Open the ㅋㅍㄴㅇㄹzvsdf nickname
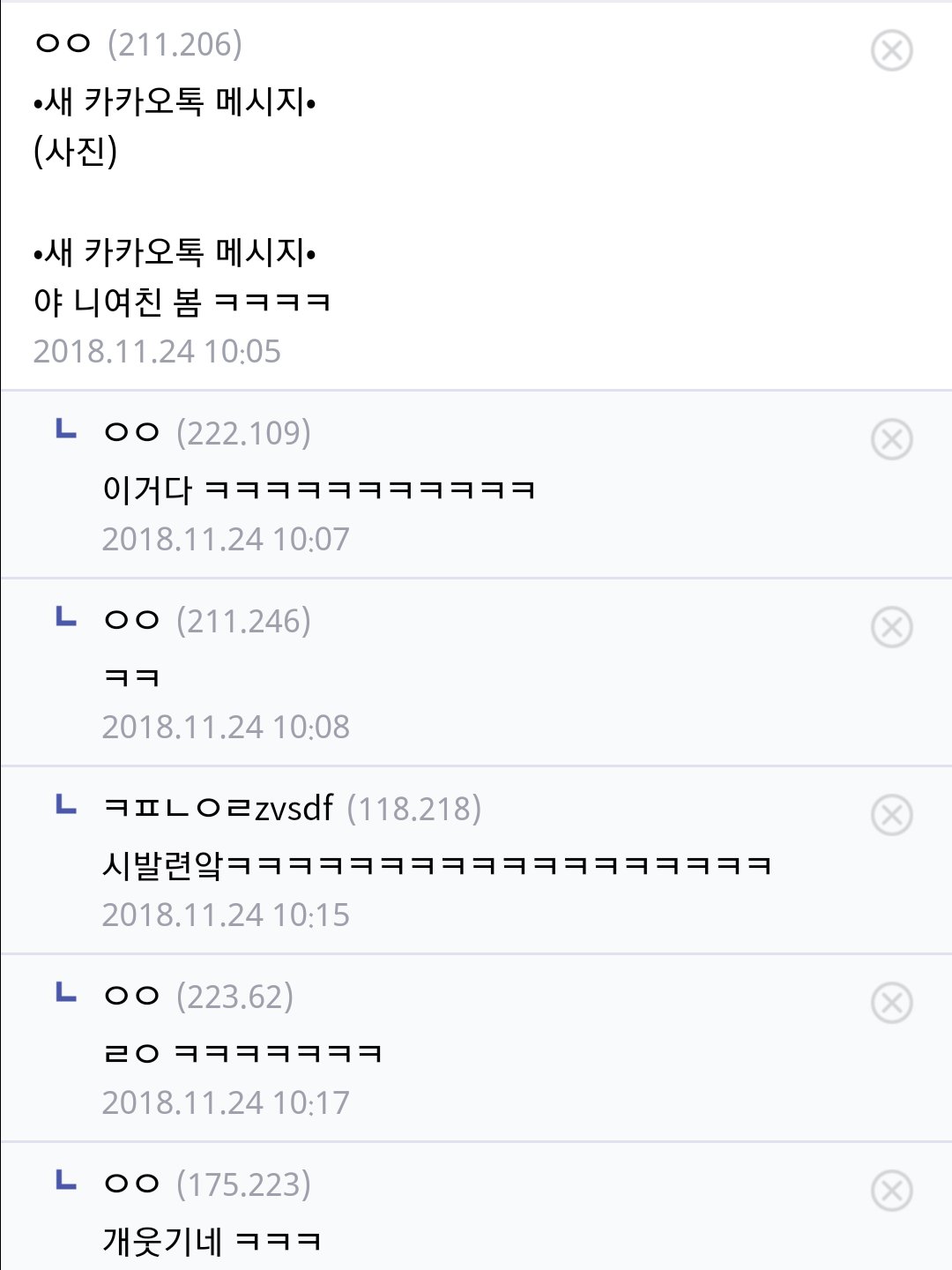Image resolution: width=952 pixels, height=1270 pixels. click(219, 808)
